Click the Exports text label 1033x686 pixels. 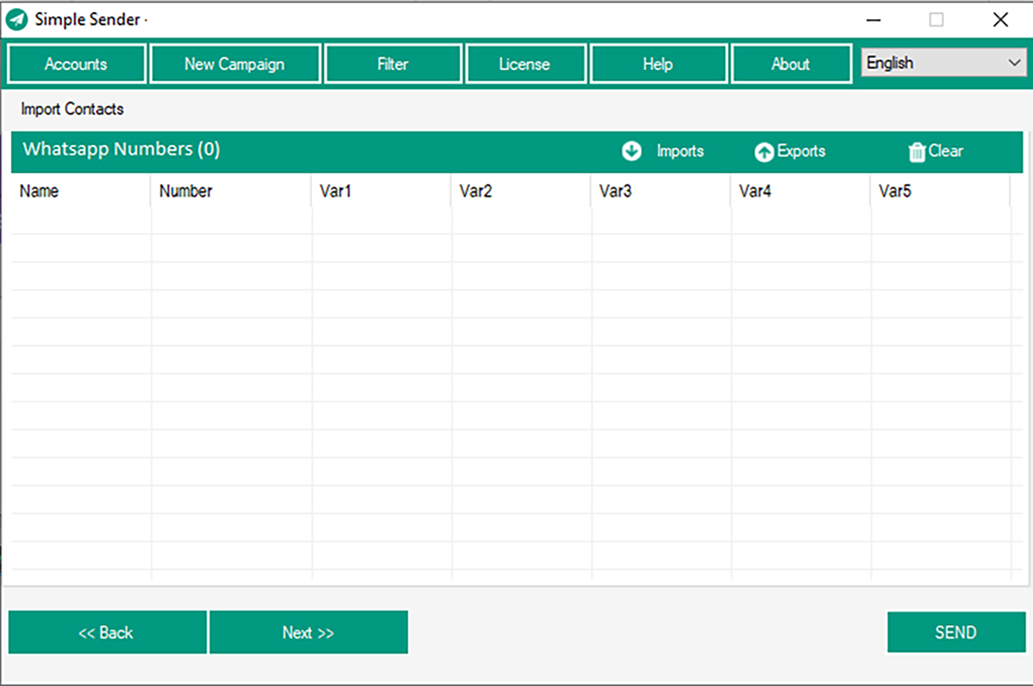point(801,151)
